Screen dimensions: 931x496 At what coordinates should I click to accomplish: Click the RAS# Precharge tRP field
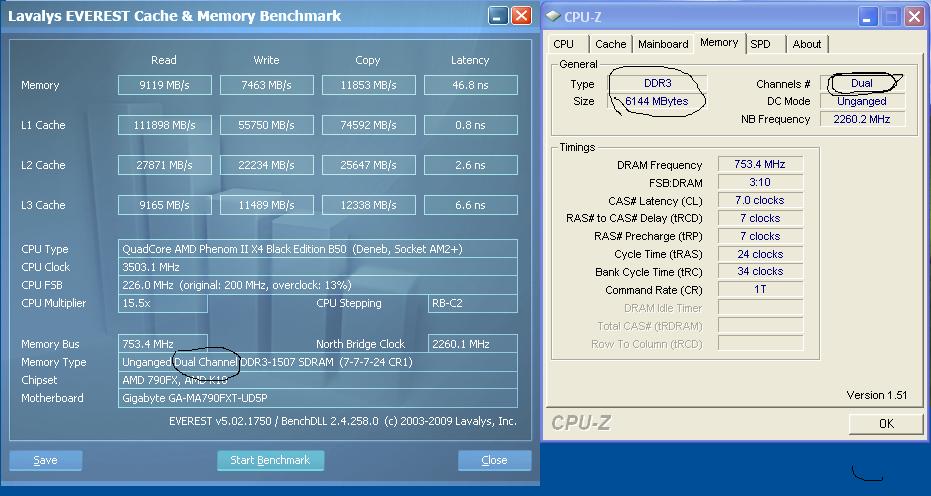coord(761,236)
